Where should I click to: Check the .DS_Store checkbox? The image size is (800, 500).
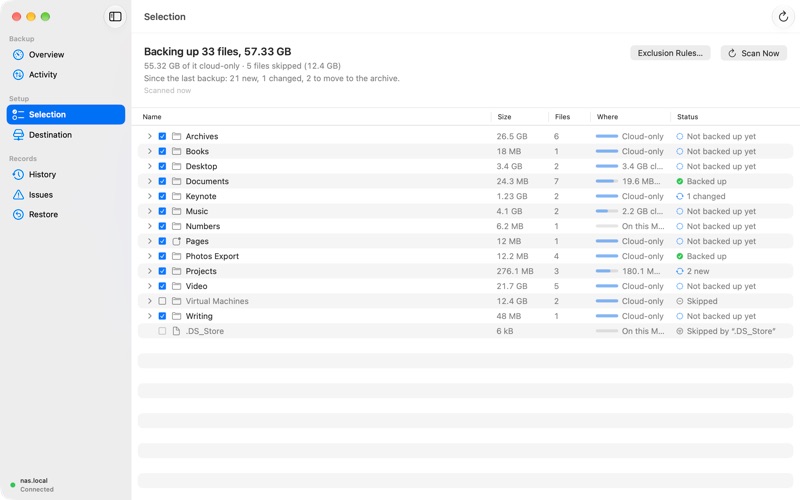(x=162, y=331)
